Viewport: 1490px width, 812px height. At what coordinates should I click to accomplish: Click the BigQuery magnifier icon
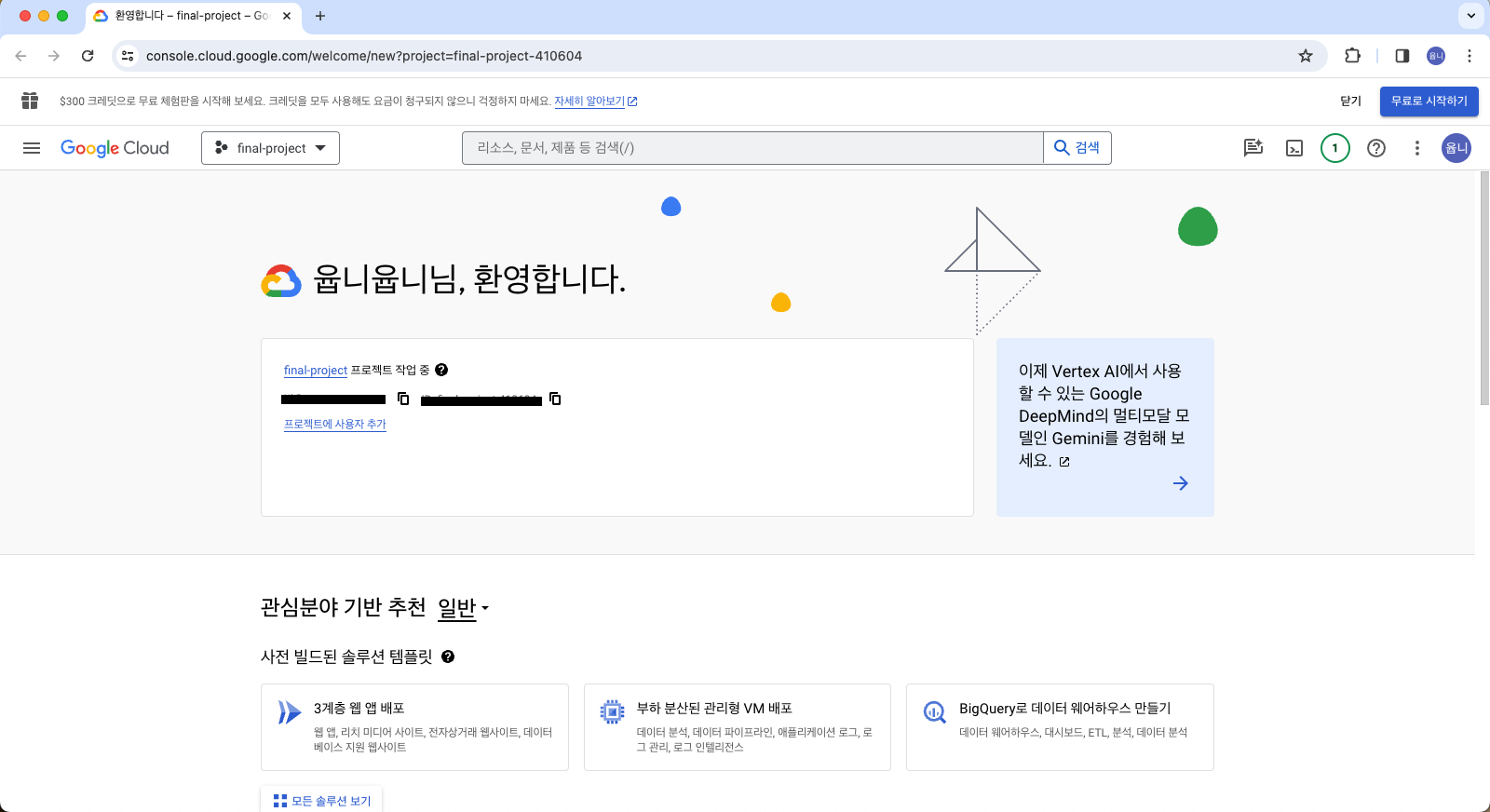(x=934, y=712)
